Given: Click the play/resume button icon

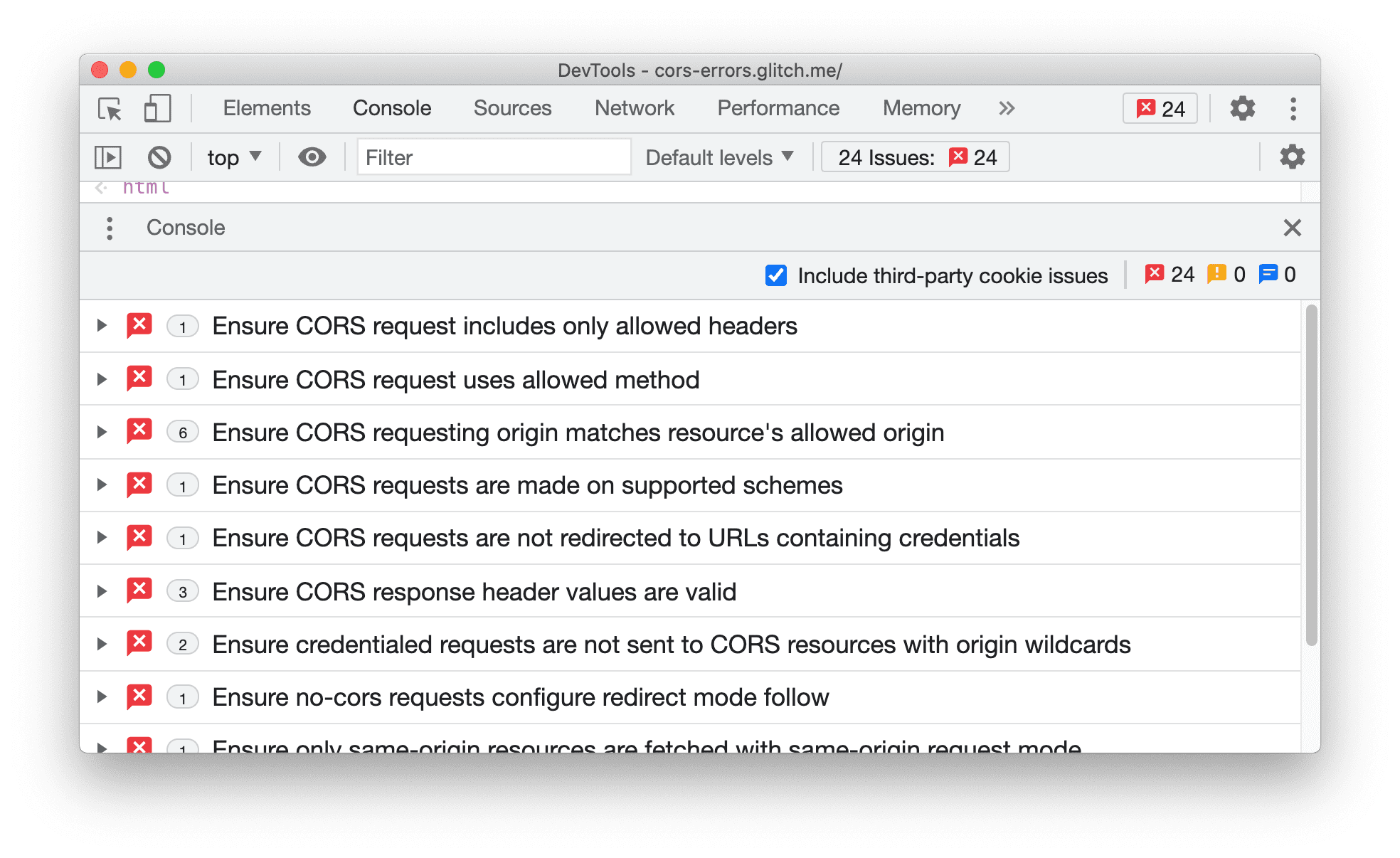Looking at the screenshot, I should [x=109, y=157].
